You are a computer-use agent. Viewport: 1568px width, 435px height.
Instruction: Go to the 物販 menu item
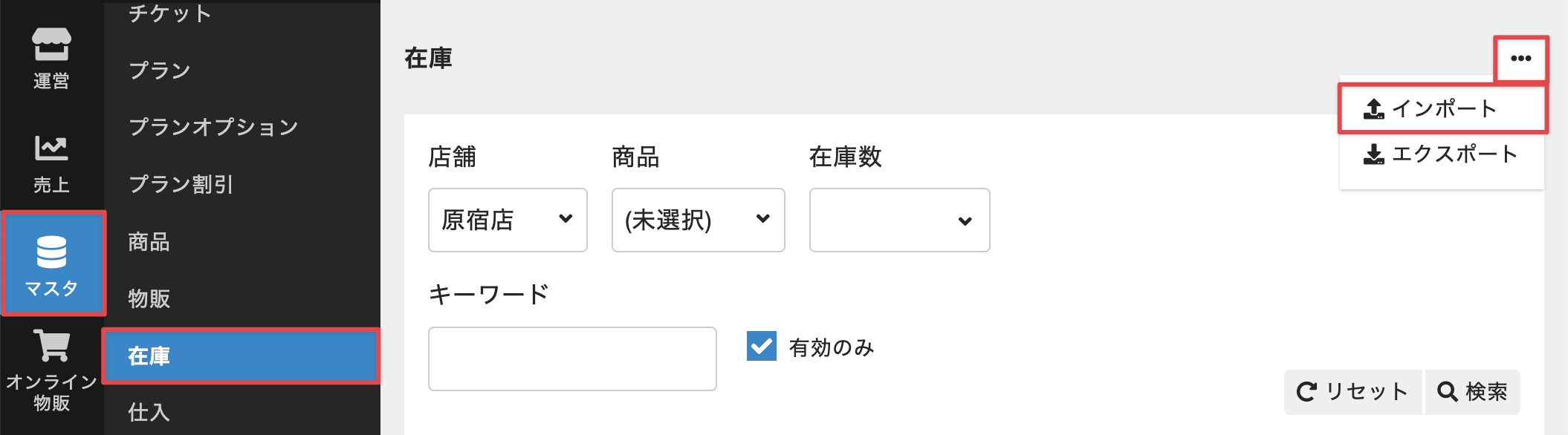(x=149, y=298)
